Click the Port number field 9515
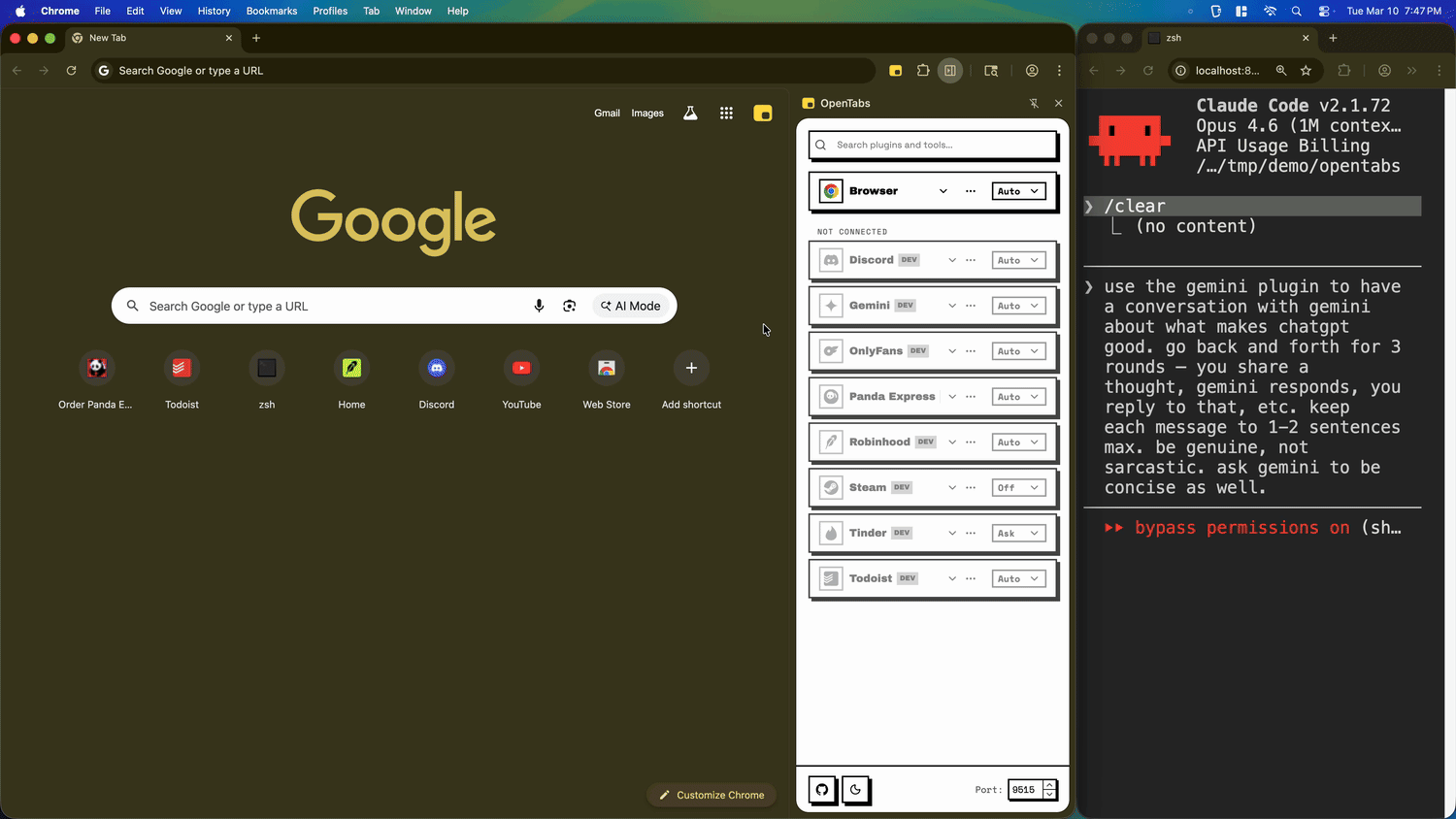The image size is (1456, 819). (x=1026, y=790)
